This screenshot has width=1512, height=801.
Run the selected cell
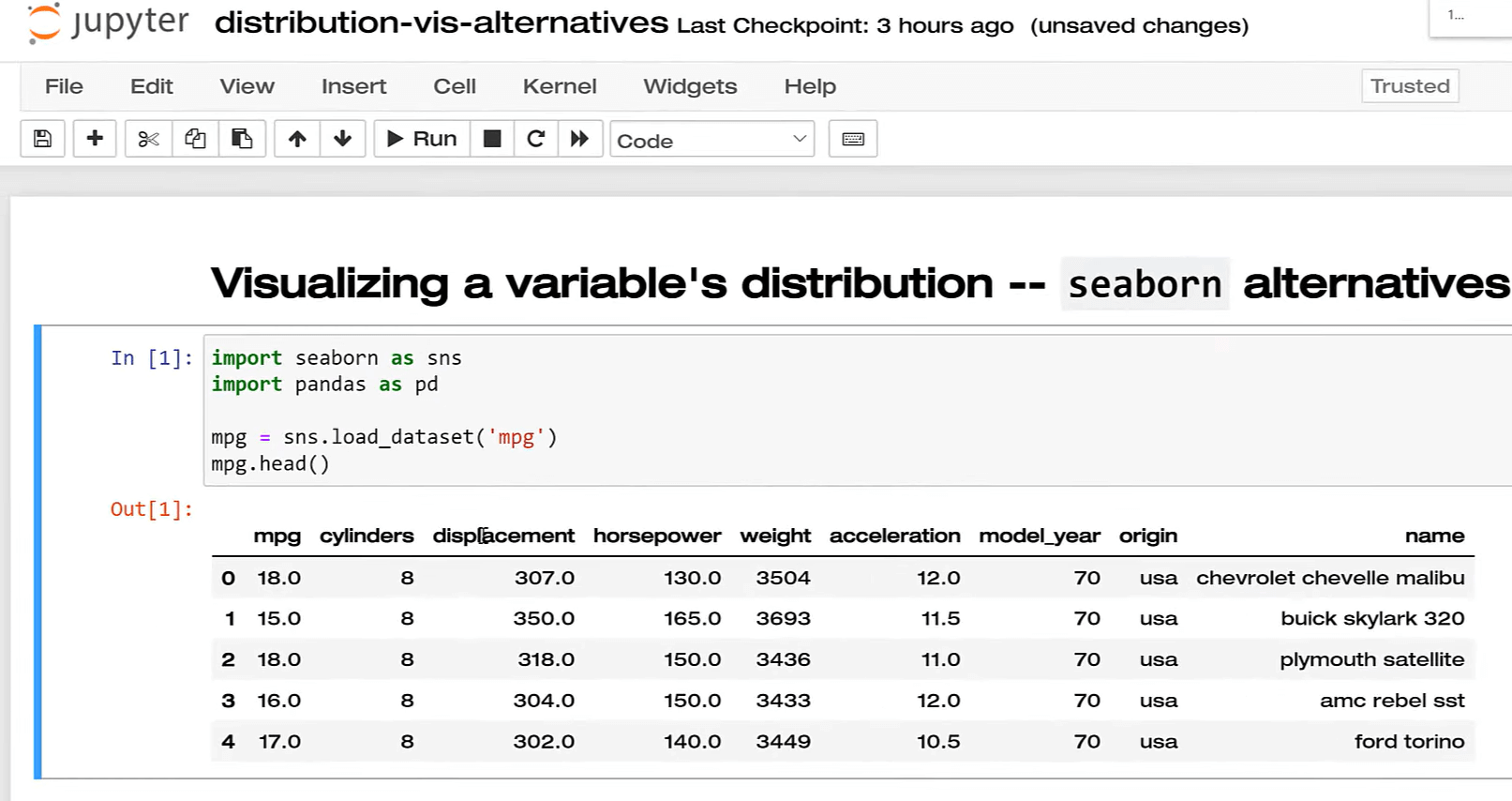[x=422, y=139]
